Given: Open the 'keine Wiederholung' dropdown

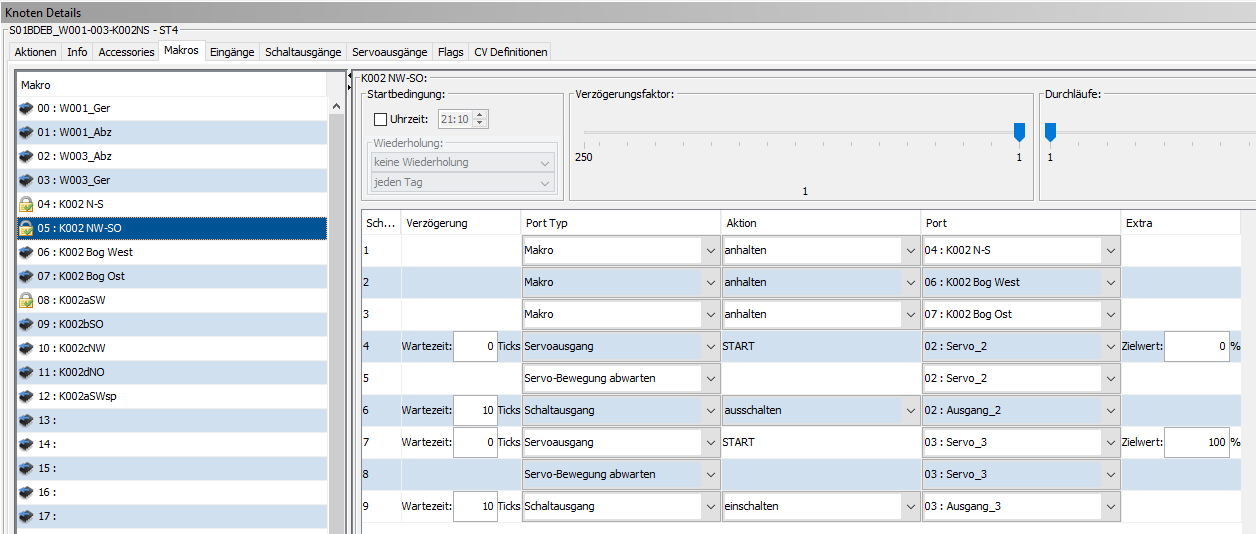Looking at the screenshot, I should [x=463, y=162].
